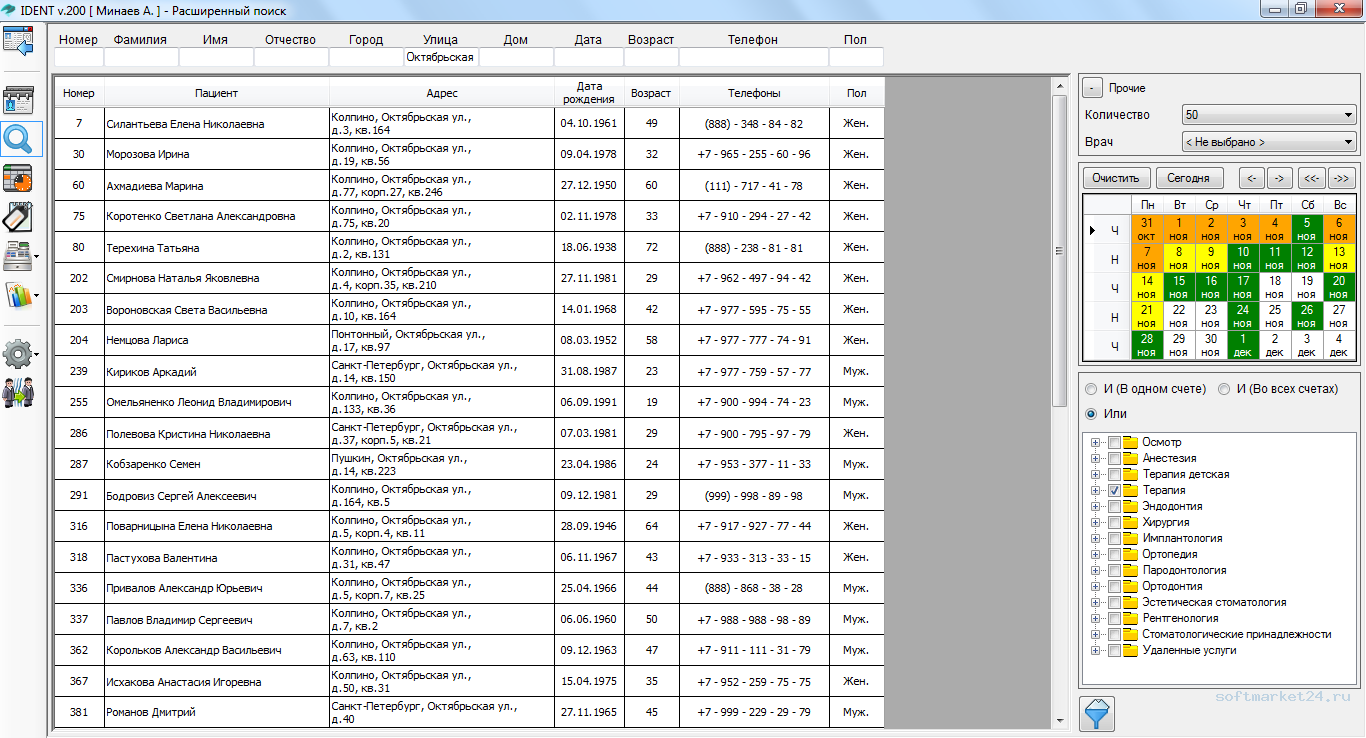1366x738 pixels.
Task: Select patient Немцова Лариса
Action: (147, 341)
